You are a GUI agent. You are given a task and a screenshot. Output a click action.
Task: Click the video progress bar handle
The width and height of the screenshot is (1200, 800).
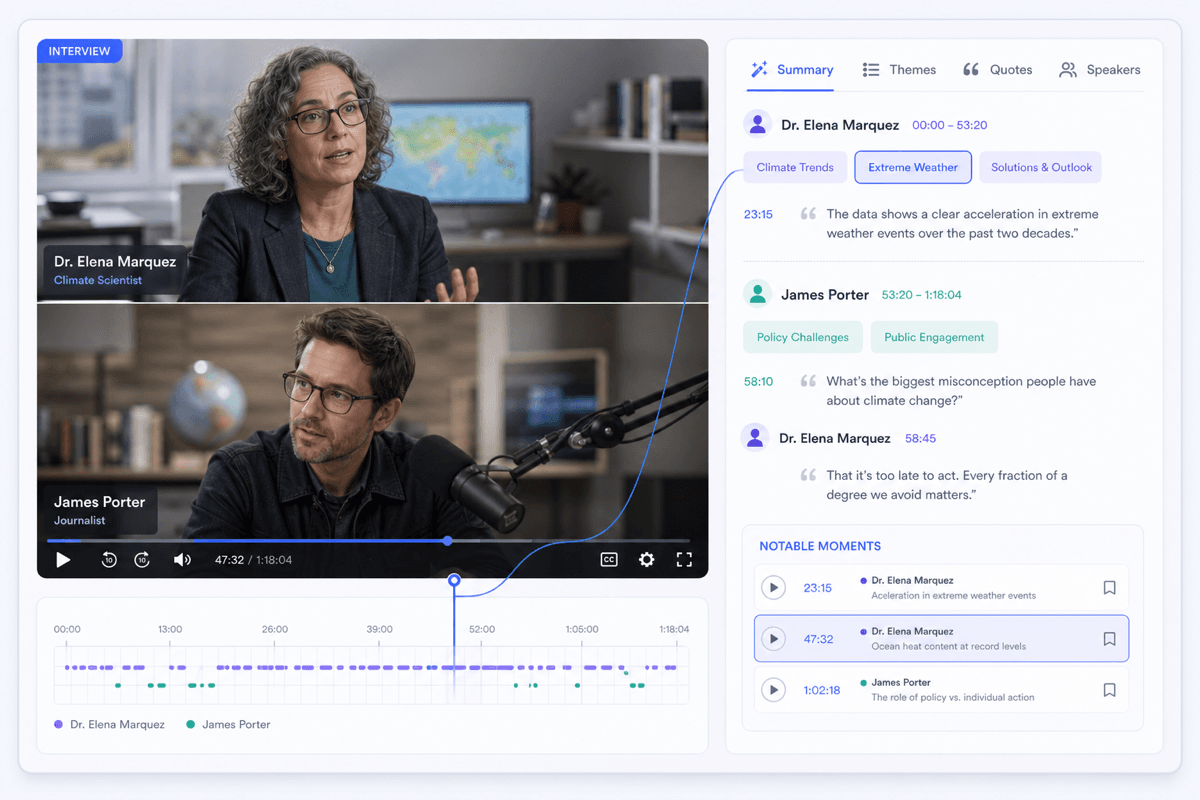pyautogui.click(x=448, y=541)
